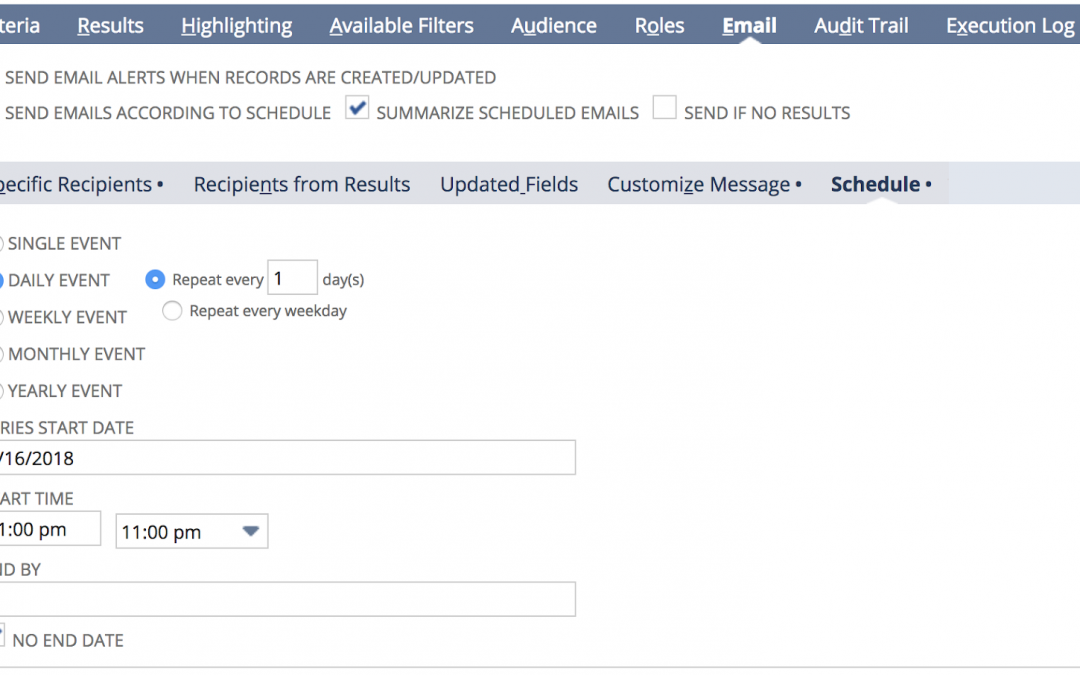Click the Series Start Date field
This screenshot has height=675, width=1080.
[x=287, y=457]
